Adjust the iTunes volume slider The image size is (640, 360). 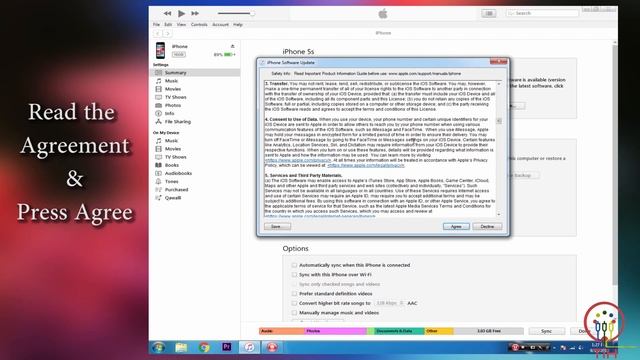pos(236,13)
